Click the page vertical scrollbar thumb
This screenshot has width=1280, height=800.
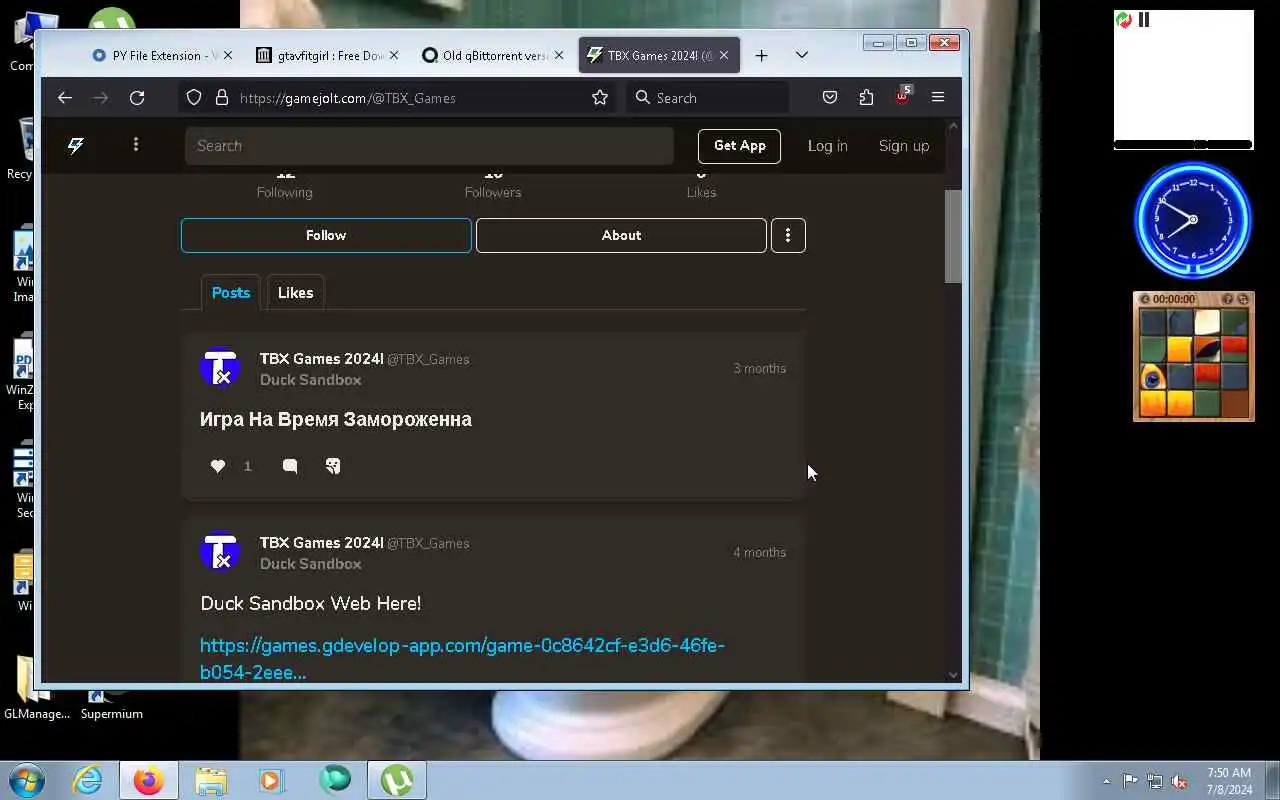(x=953, y=236)
